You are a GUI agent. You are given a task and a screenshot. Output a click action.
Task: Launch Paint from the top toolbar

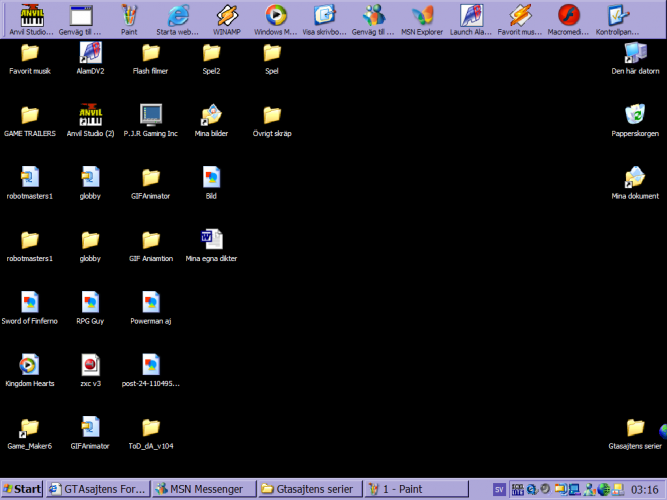(x=130, y=17)
